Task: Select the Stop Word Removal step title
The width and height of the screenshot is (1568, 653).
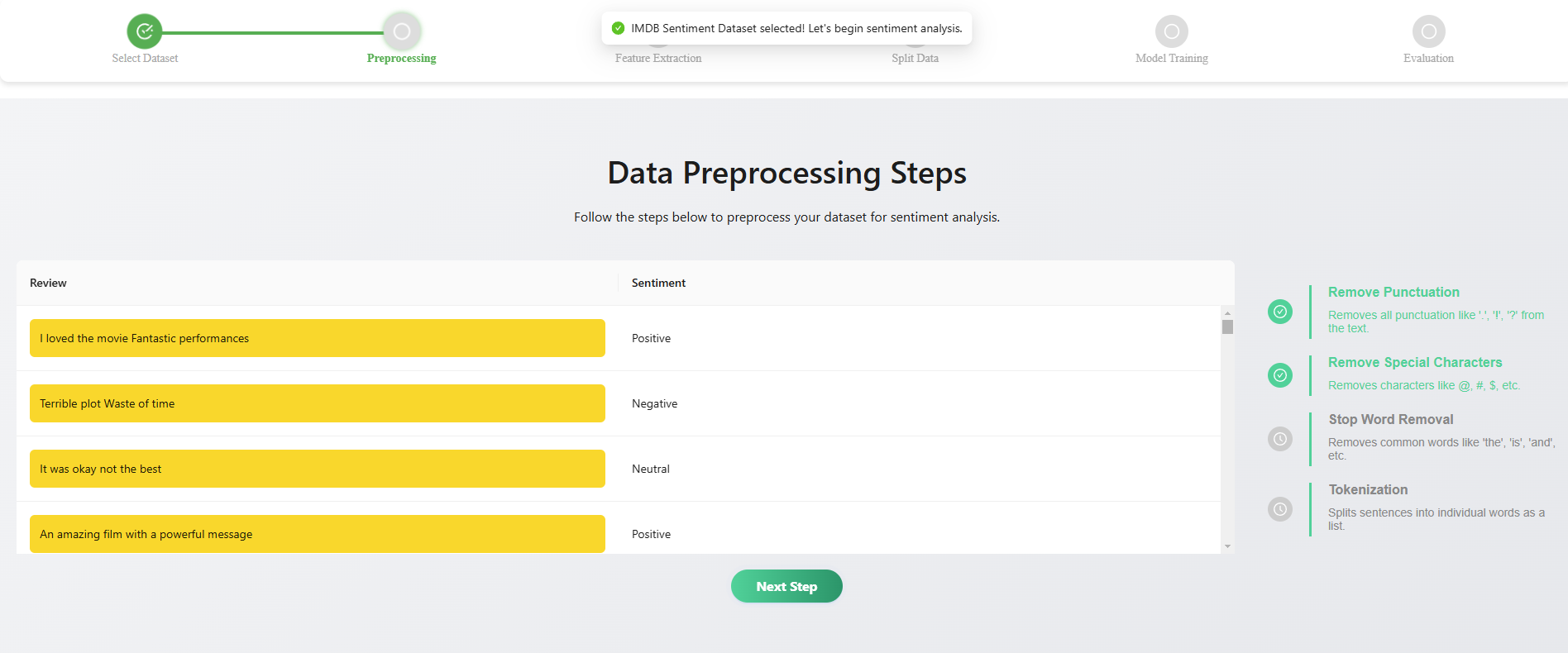Action: [x=1391, y=419]
